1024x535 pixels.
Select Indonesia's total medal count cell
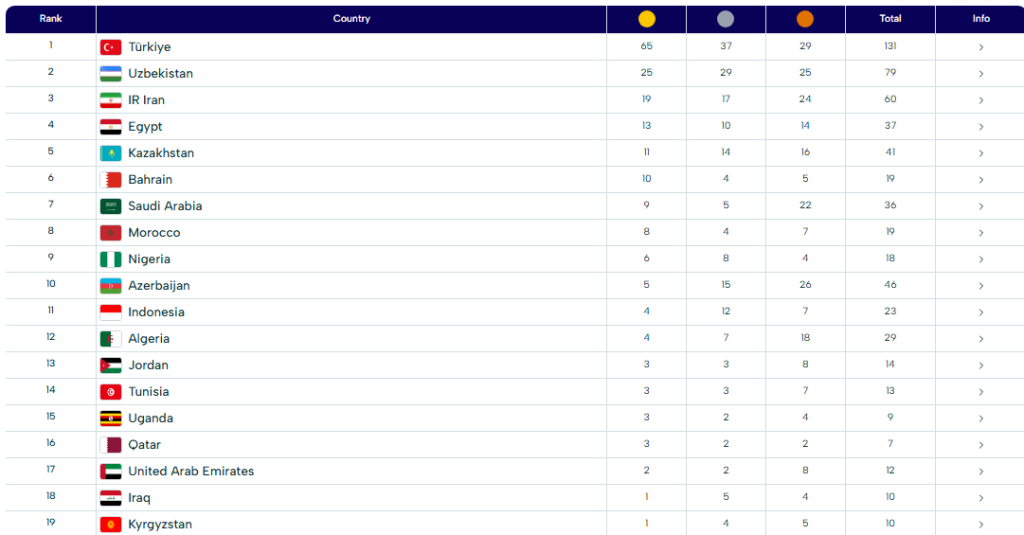click(890, 312)
